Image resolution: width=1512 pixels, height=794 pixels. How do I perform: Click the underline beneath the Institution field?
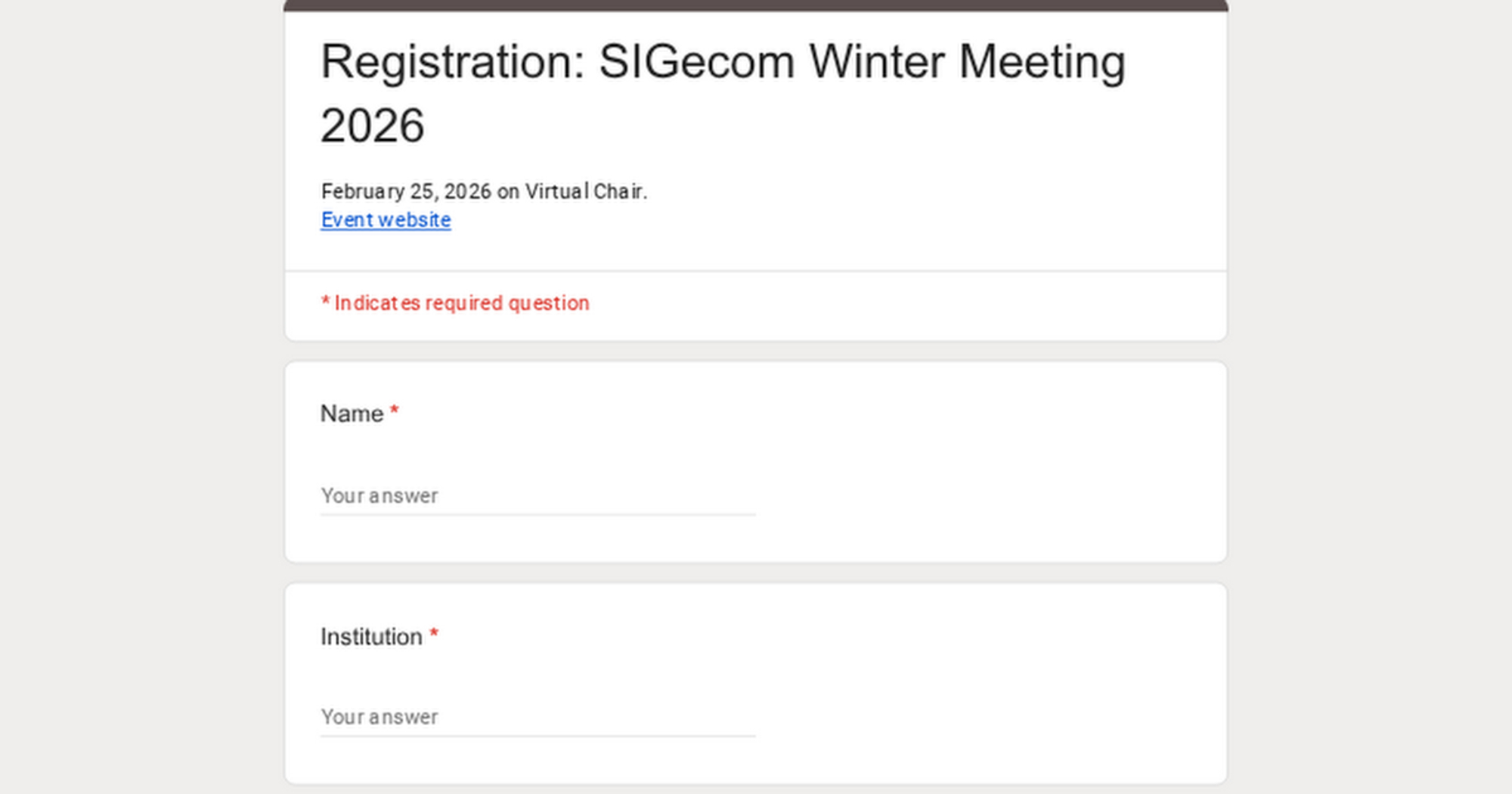[537, 736]
